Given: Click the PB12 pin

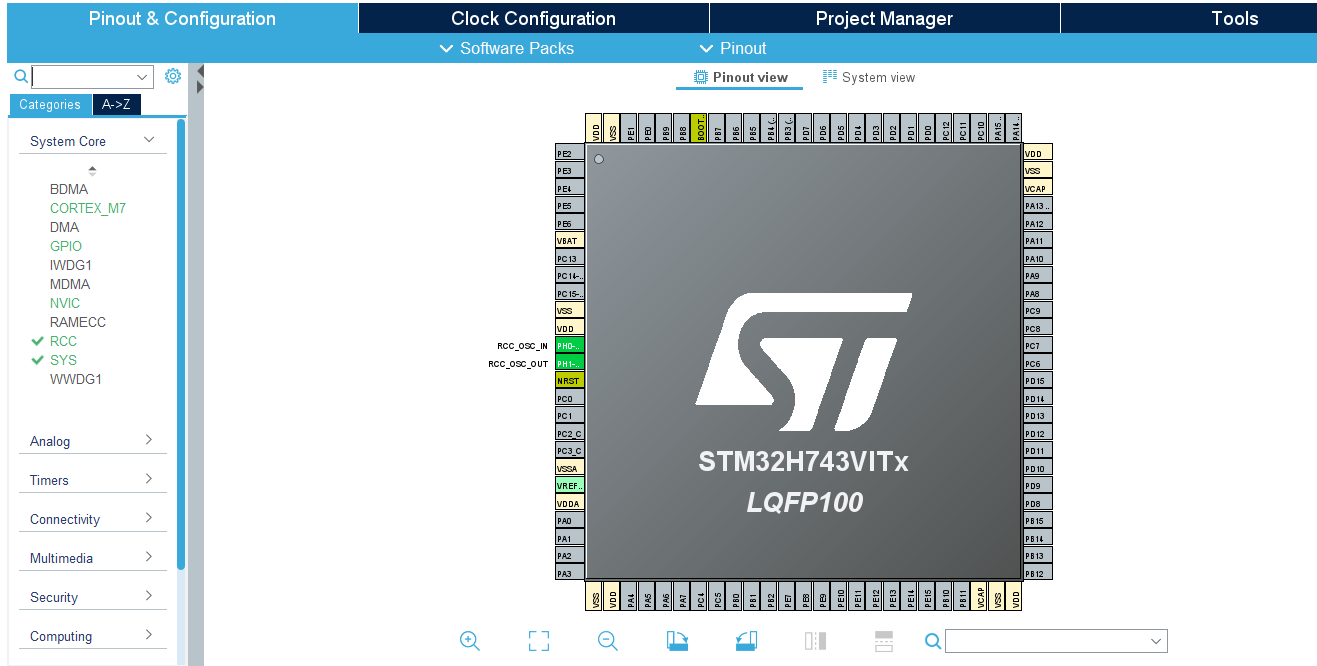Looking at the screenshot, I should point(1038,573).
